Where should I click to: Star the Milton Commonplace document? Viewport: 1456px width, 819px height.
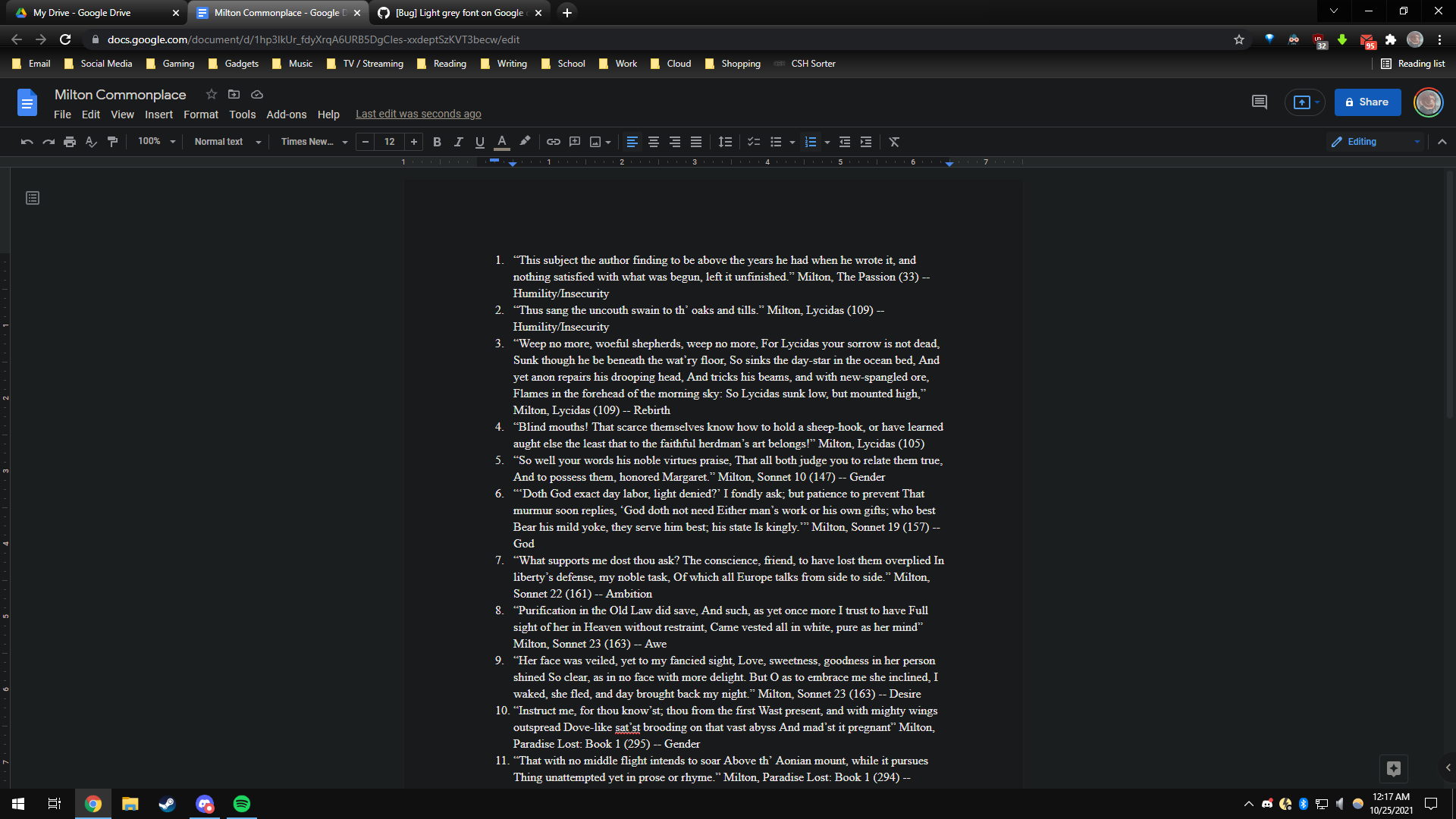pos(211,94)
